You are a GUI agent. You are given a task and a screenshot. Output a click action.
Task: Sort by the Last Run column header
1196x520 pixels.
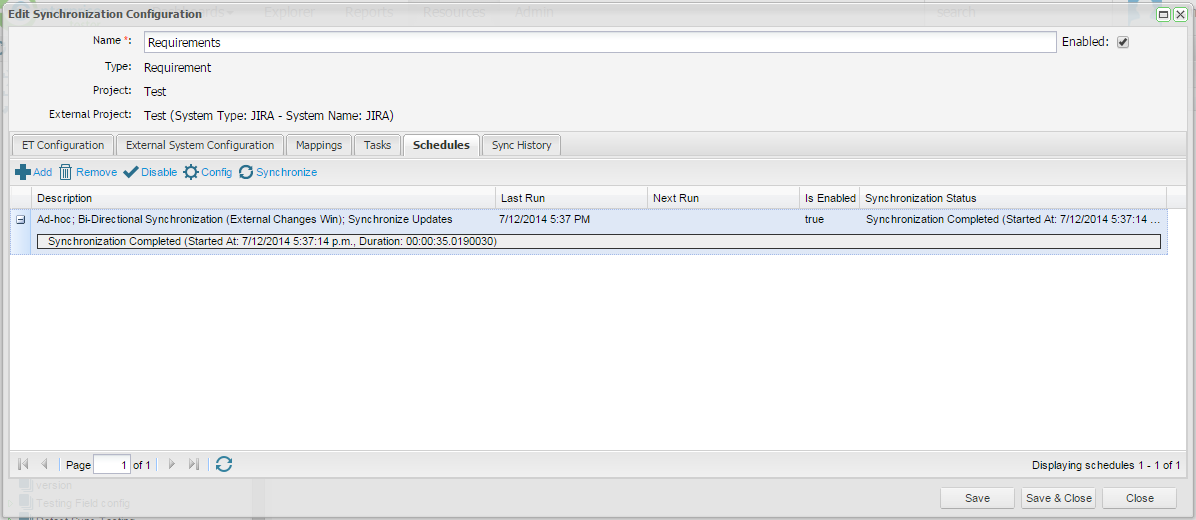click(571, 198)
